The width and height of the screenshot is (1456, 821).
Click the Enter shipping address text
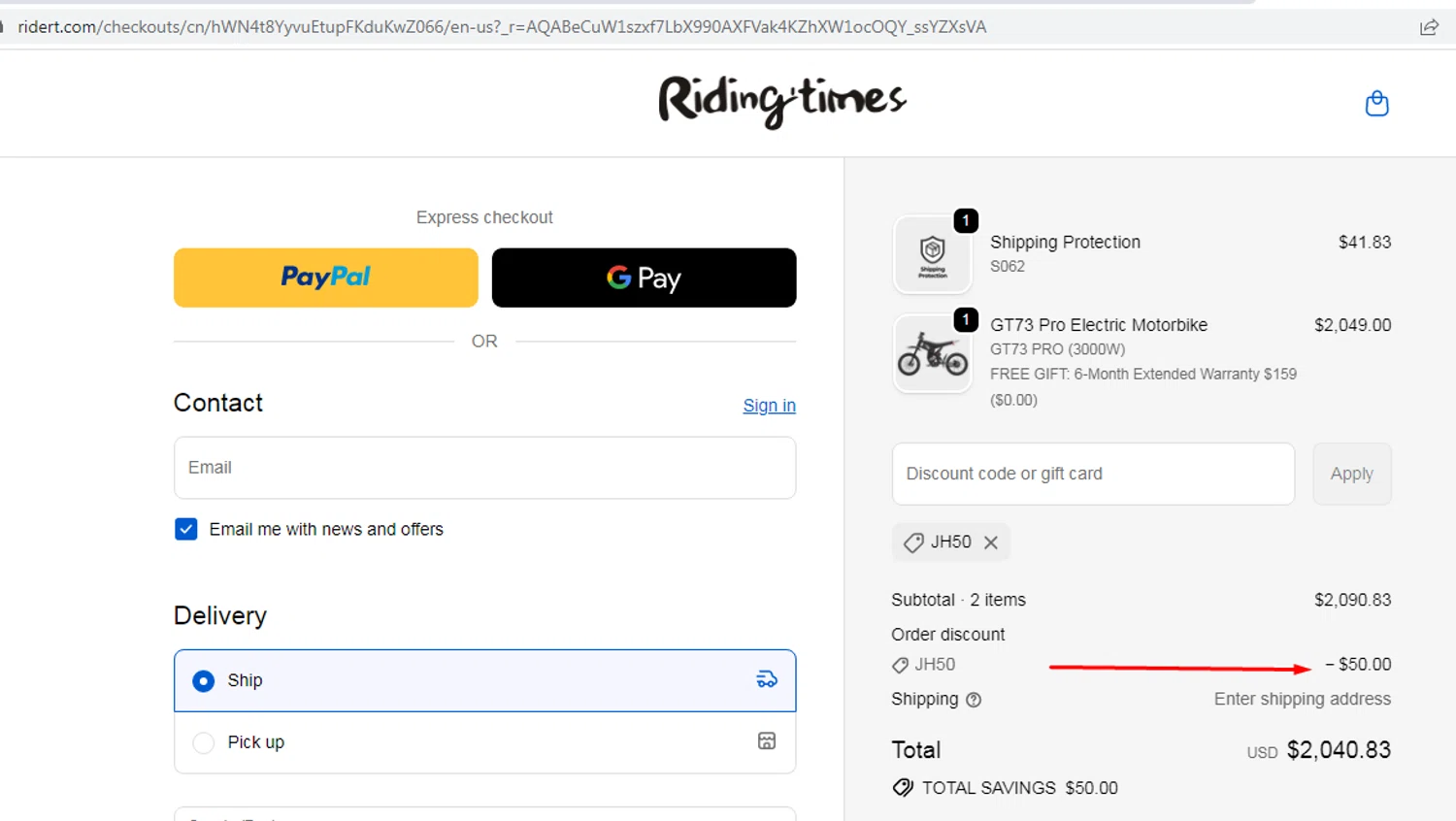pos(1303,699)
